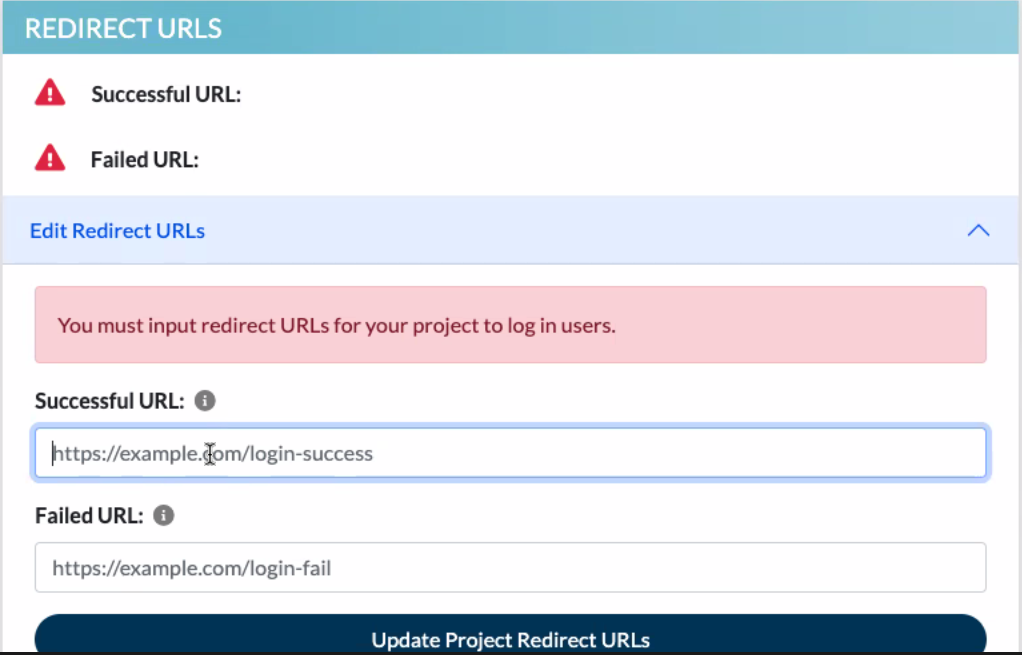This screenshot has height=655, width=1022.
Task: Open the info tooltip icon for Successful URL
Action: click(x=205, y=401)
